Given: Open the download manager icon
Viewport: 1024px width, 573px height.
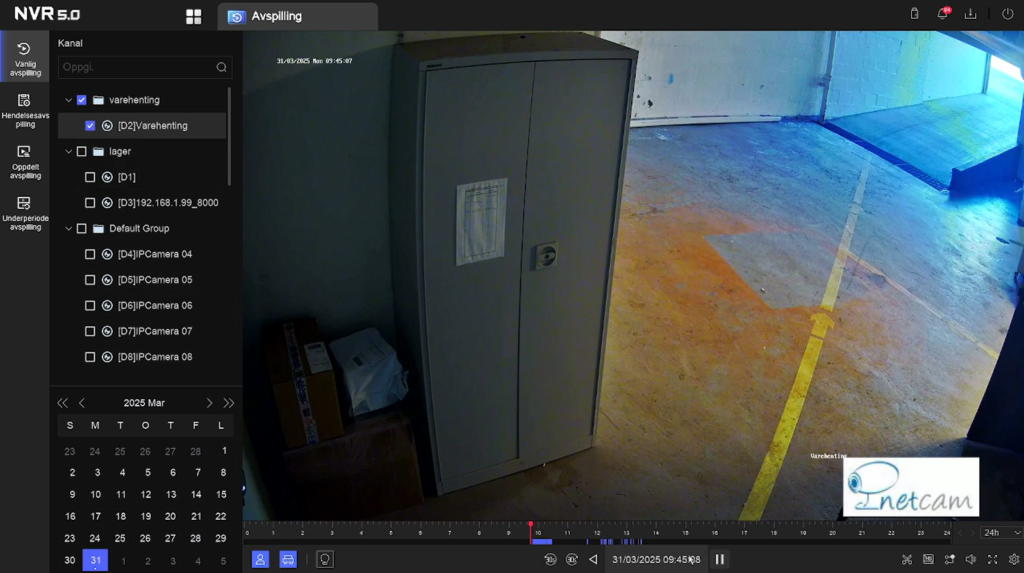Looking at the screenshot, I should click(x=970, y=14).
